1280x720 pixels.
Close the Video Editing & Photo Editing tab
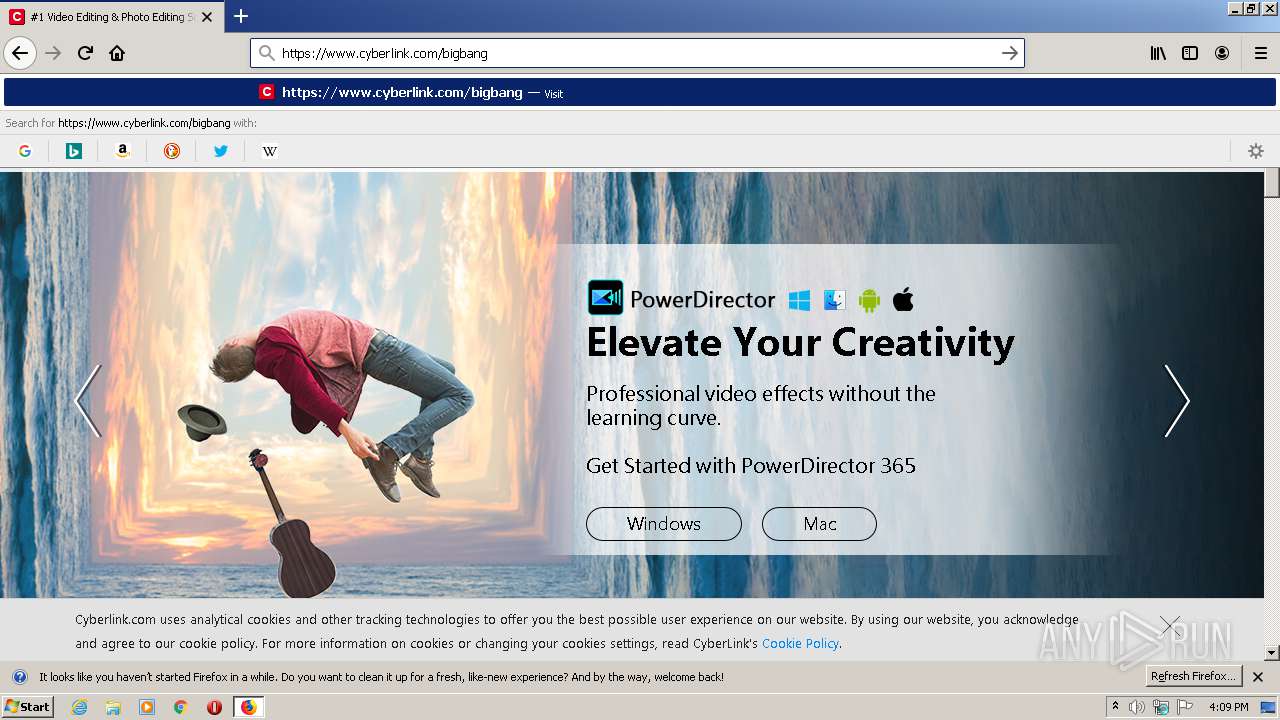207,17
